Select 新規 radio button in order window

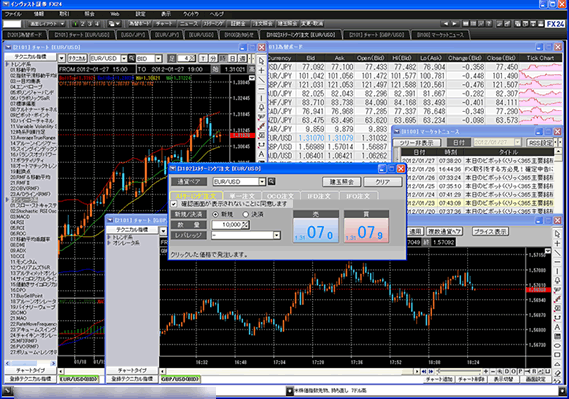[216, 214]
